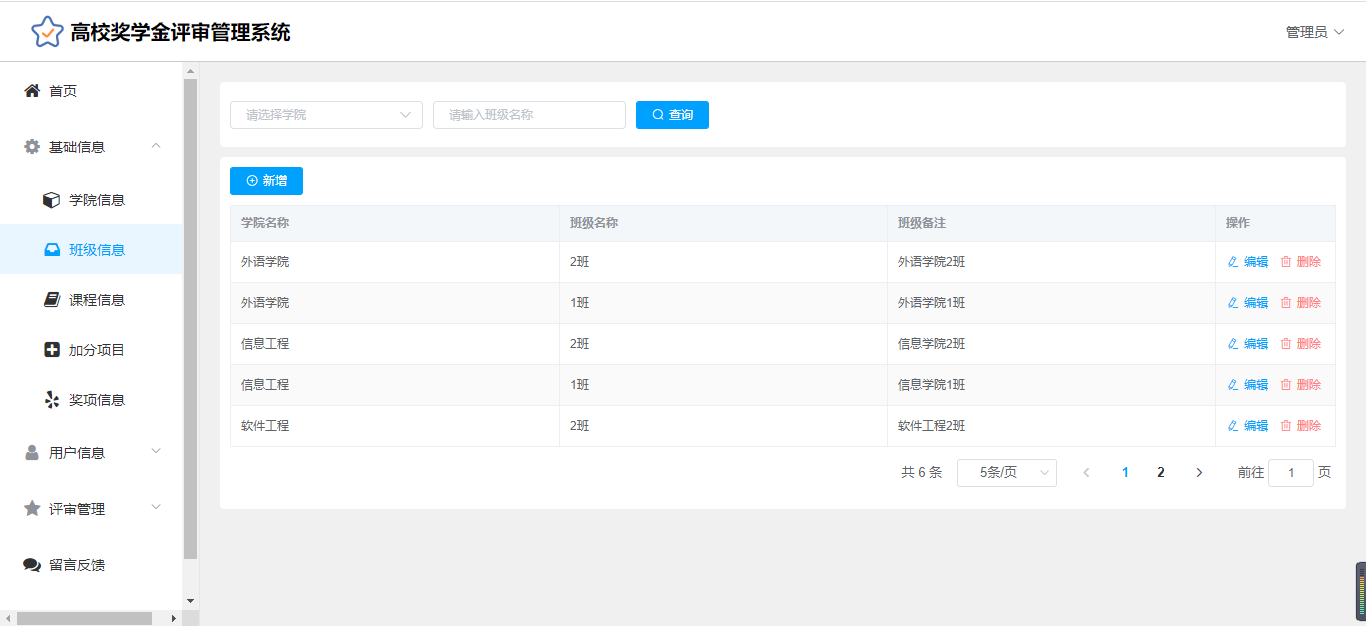Image resolution: width=1366 pixels, height=626 pixels.
Task: Click the star logo icon in header
Action: (47, 32)
